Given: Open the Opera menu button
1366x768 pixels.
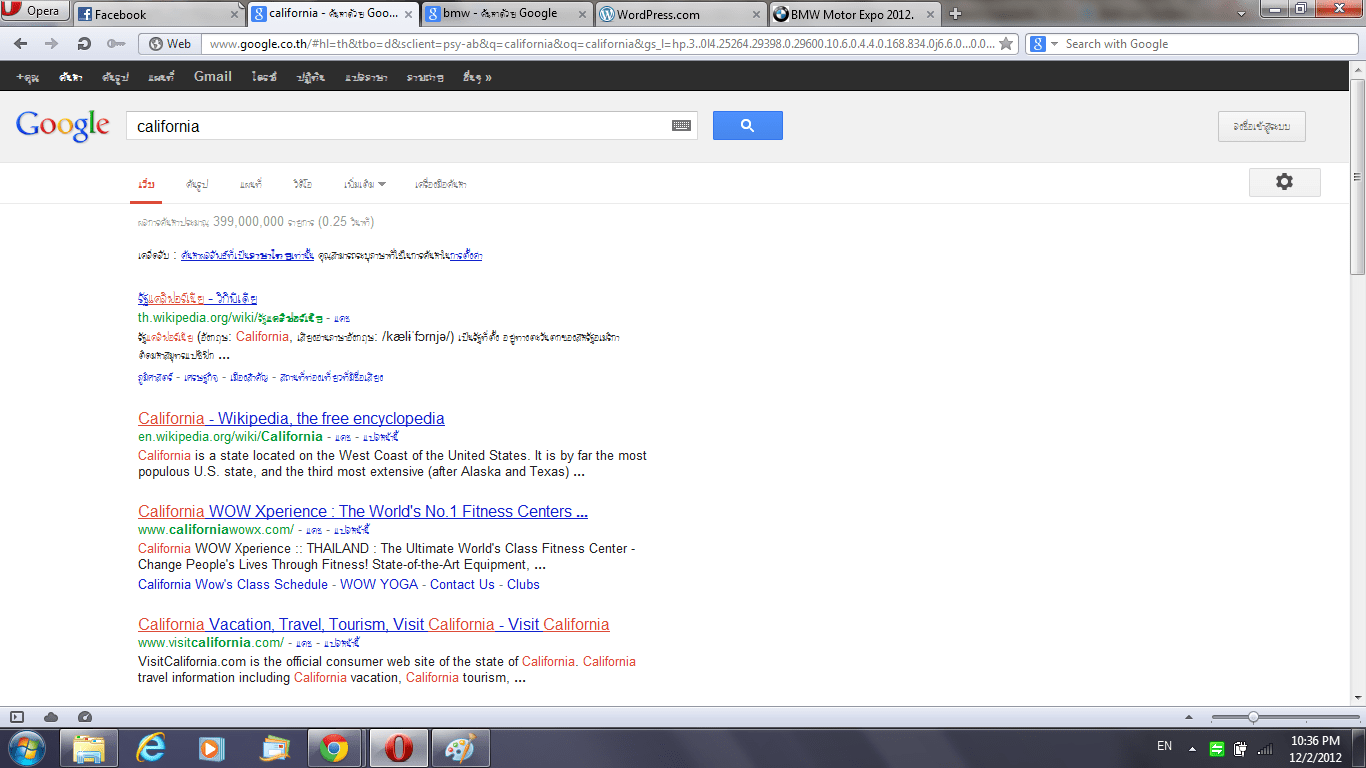Looking at the screenshot, I should [36, 12].
